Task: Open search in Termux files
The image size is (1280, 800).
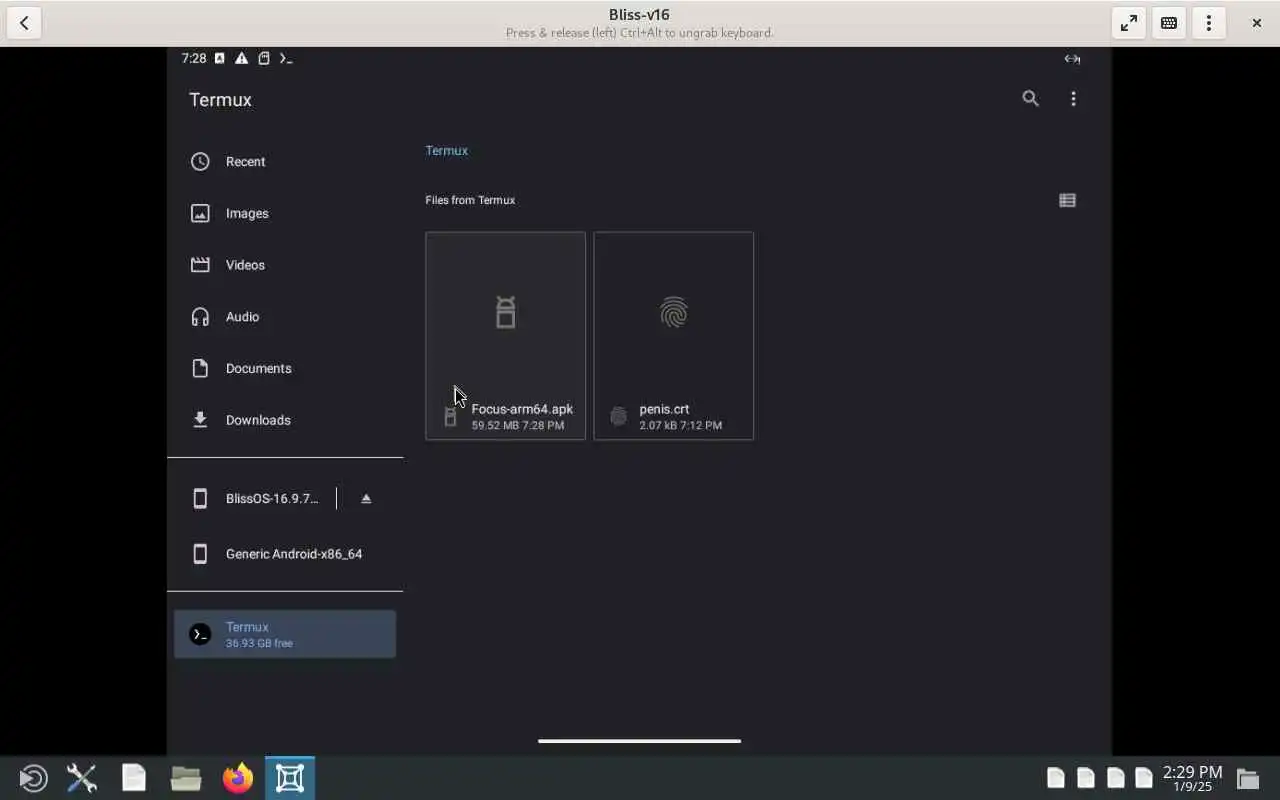Action: pyautogui.click(x=1030, y=99)
